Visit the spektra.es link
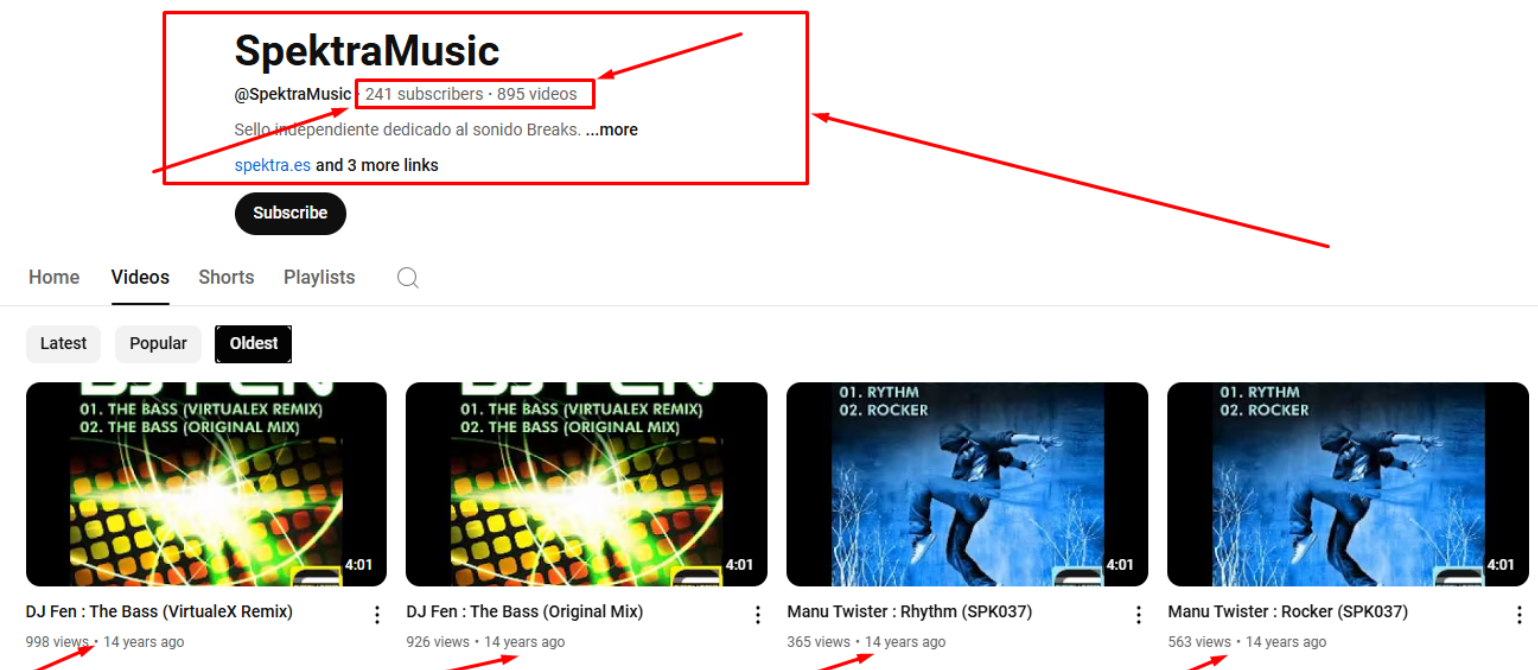The image size is (1538, 670). (272, 165)
